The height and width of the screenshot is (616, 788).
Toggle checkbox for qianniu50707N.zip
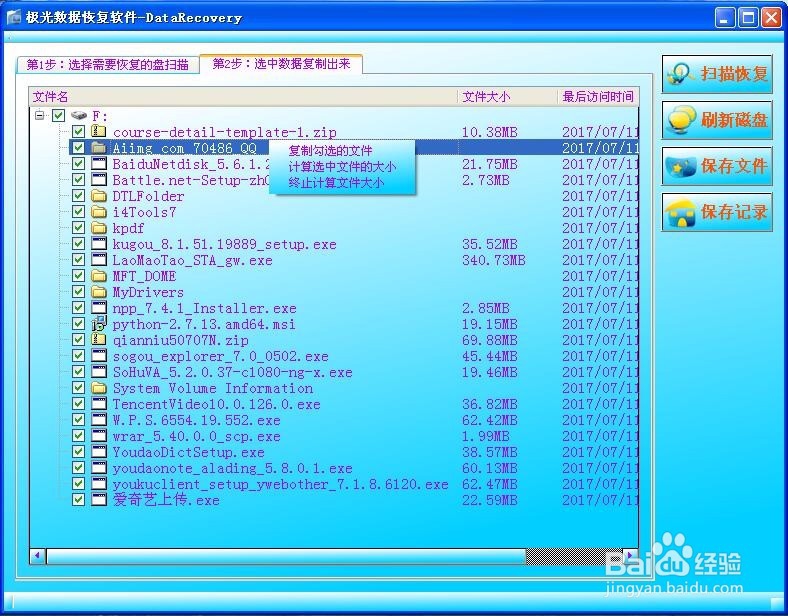(x=78, y=340)
